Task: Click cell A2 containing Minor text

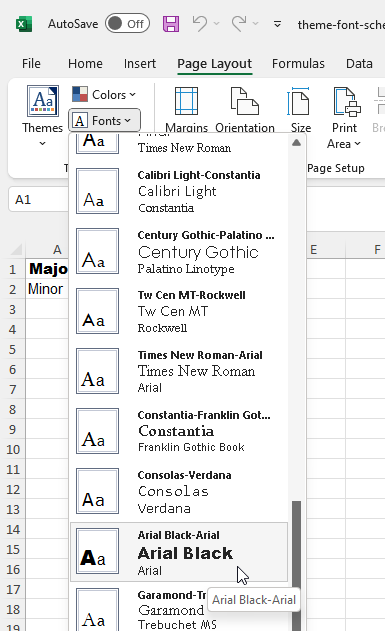Action: tap(47, 289)
